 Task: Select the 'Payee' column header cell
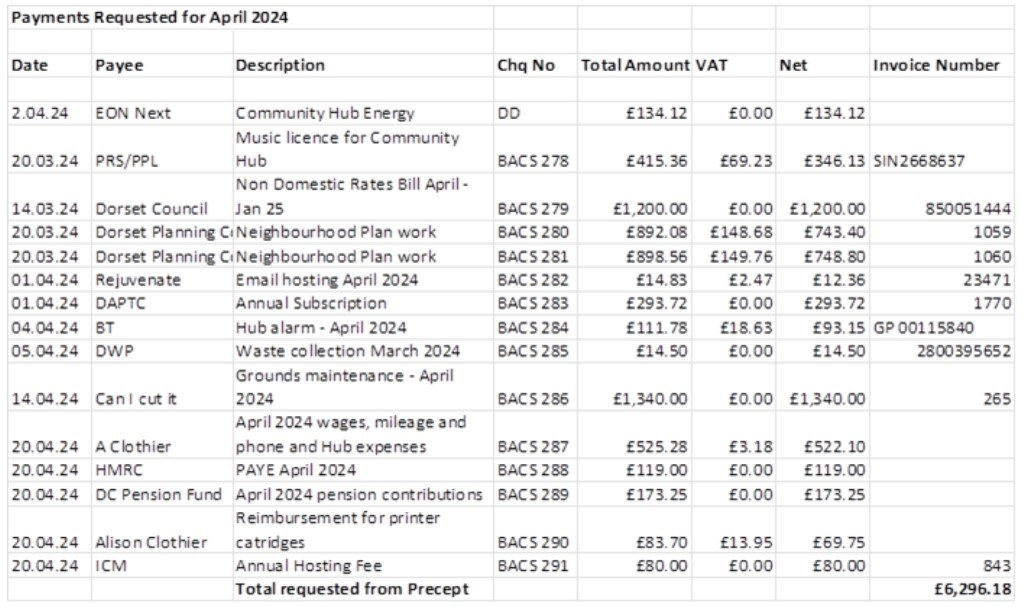(119, 65)
